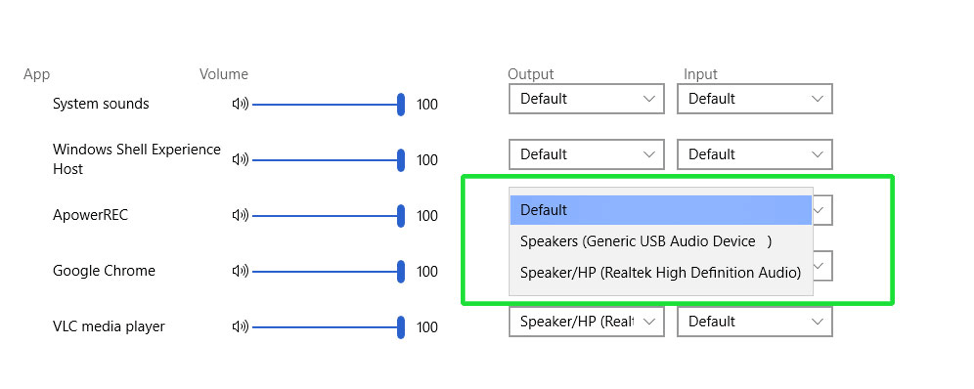Screen dimensions: 974x389
Task: Mute VLC media player speaker icon
Action: point(240,327)
